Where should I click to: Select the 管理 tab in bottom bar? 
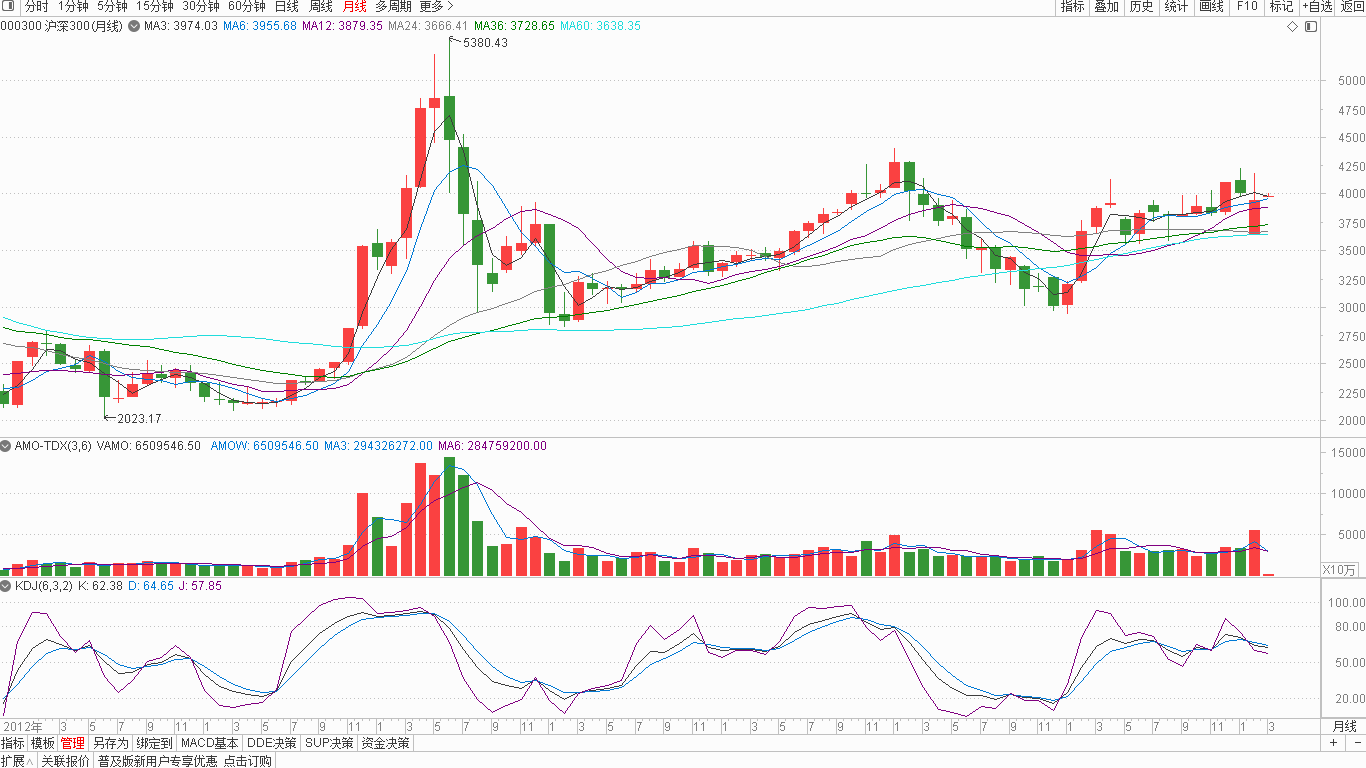pyautogui.click(x=73, y=744)
